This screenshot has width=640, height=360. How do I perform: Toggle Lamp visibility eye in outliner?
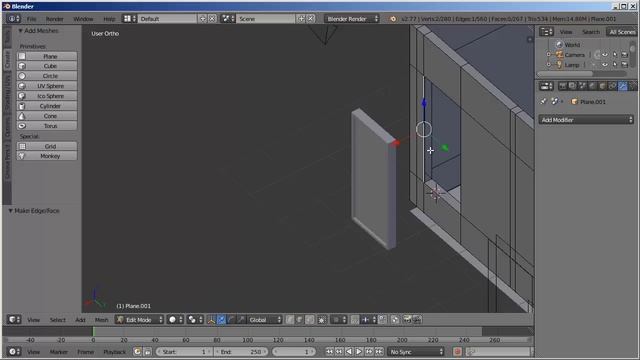click(605, 64)
